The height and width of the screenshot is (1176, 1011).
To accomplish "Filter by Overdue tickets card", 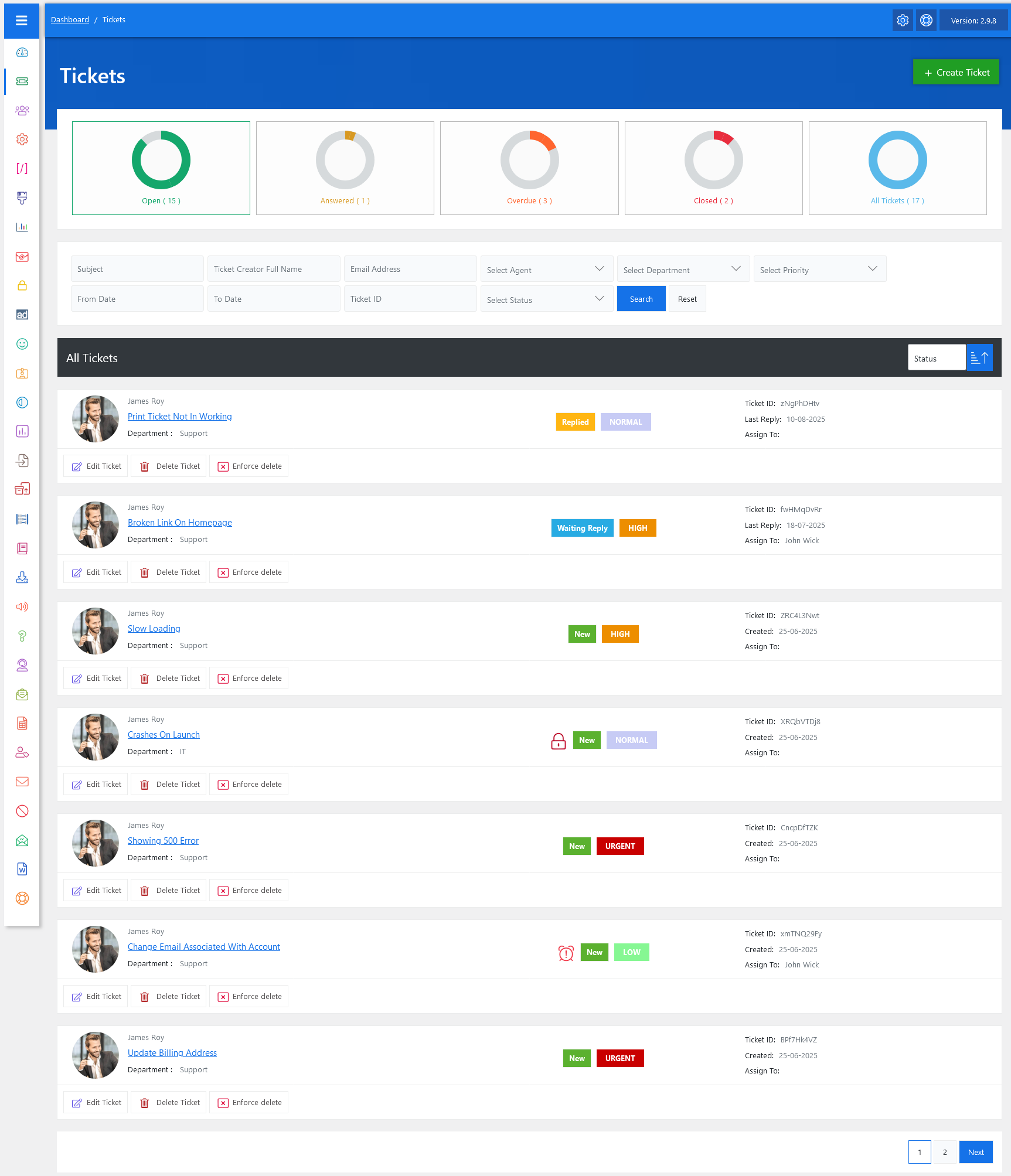I will pyautogui.click(x=529, y=168).
